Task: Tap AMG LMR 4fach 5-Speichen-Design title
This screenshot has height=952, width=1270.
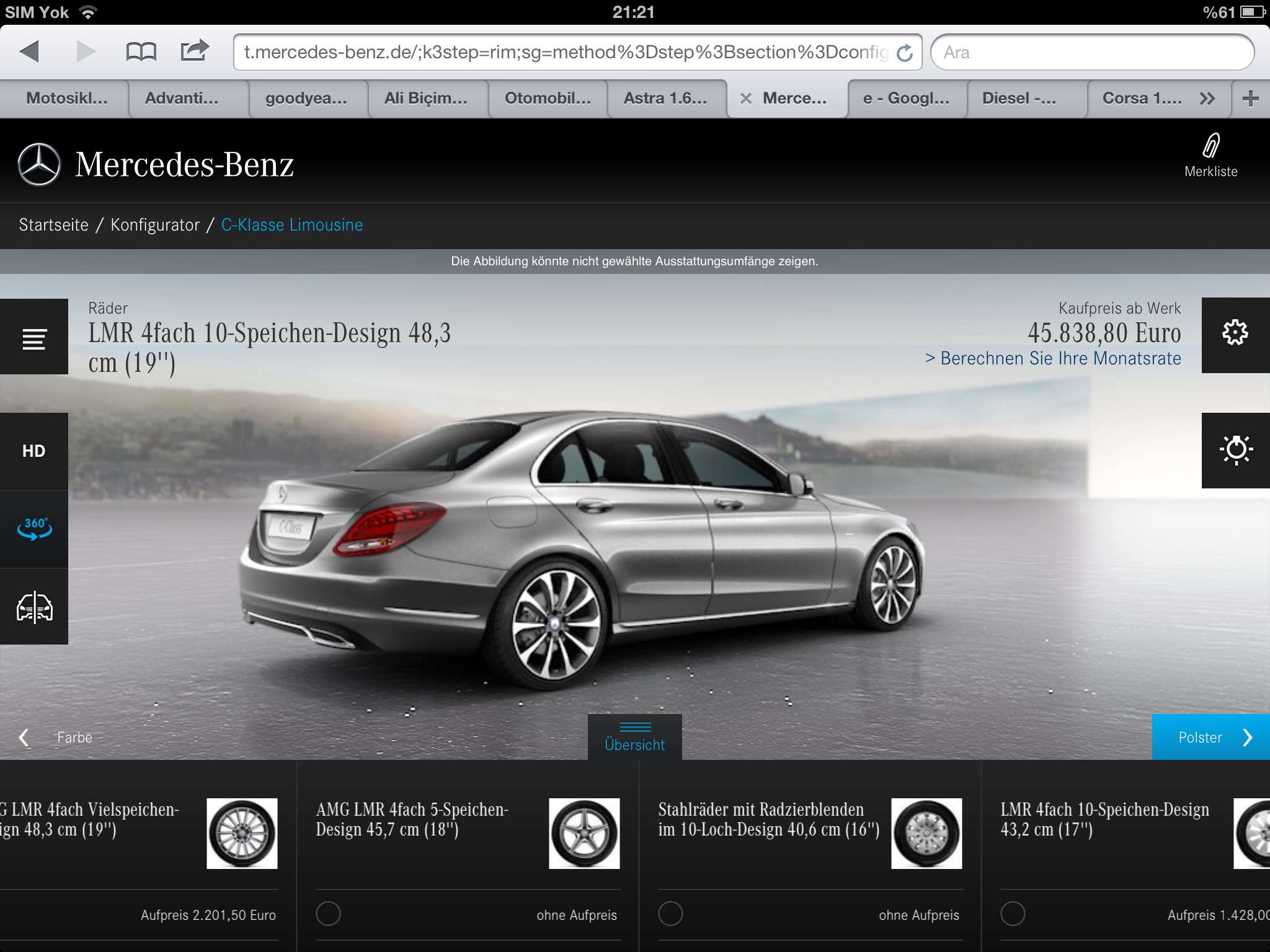Action: pos(412,819)
